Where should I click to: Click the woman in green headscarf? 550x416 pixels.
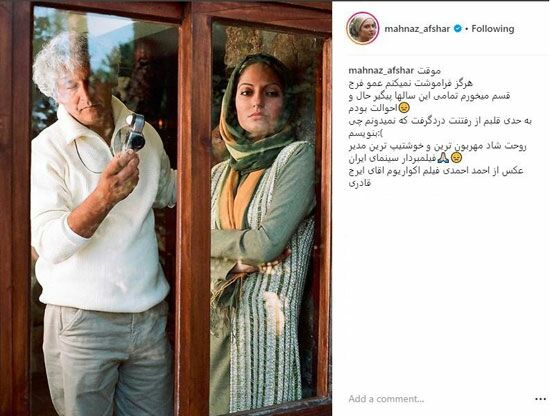click(x=262, y=228)
